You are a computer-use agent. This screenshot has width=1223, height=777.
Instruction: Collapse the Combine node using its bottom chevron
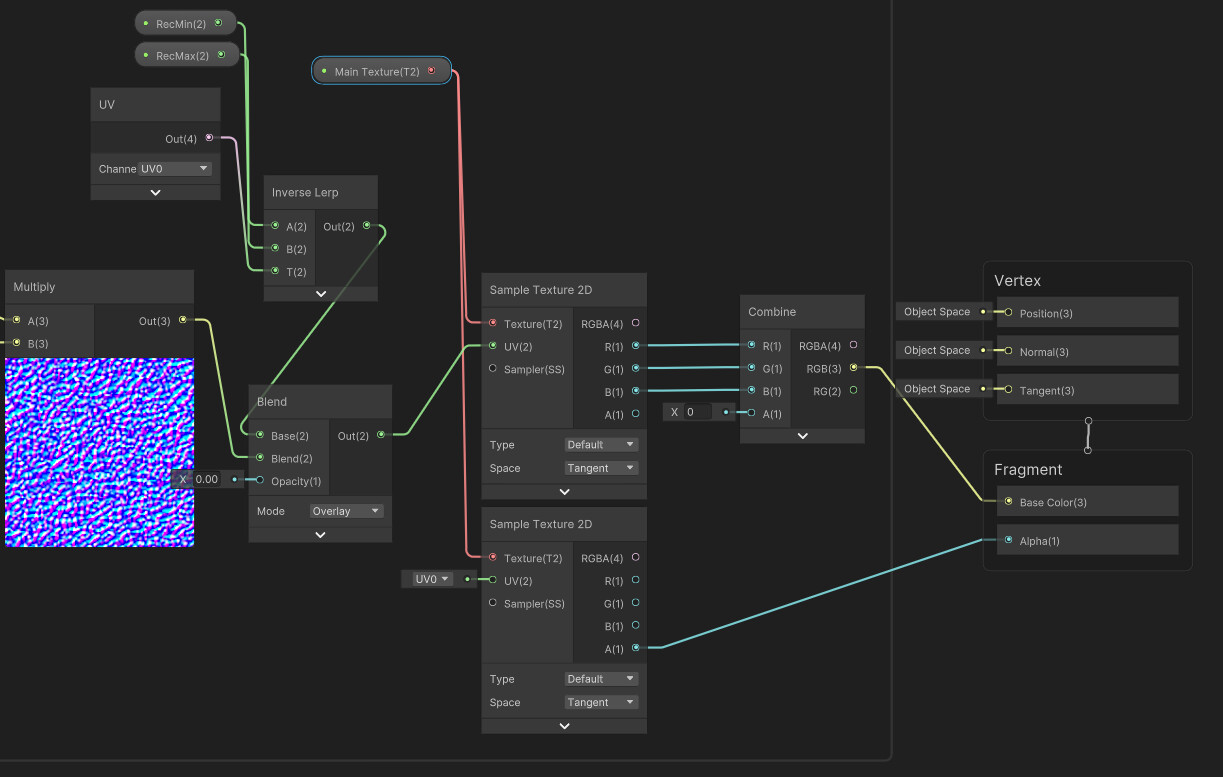[x=802, y=434]
